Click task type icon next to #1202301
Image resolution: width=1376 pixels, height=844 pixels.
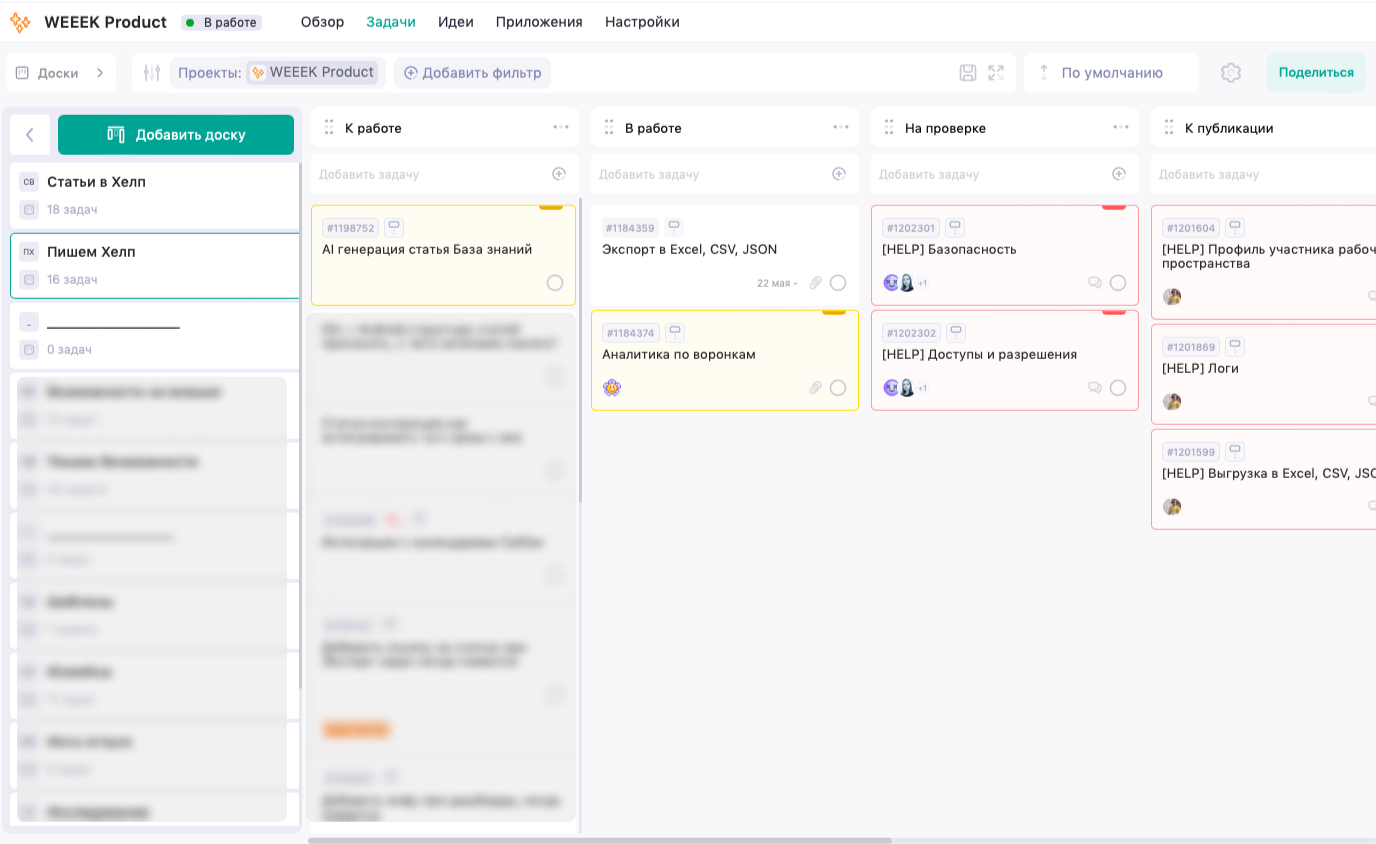tap(955, 228)
